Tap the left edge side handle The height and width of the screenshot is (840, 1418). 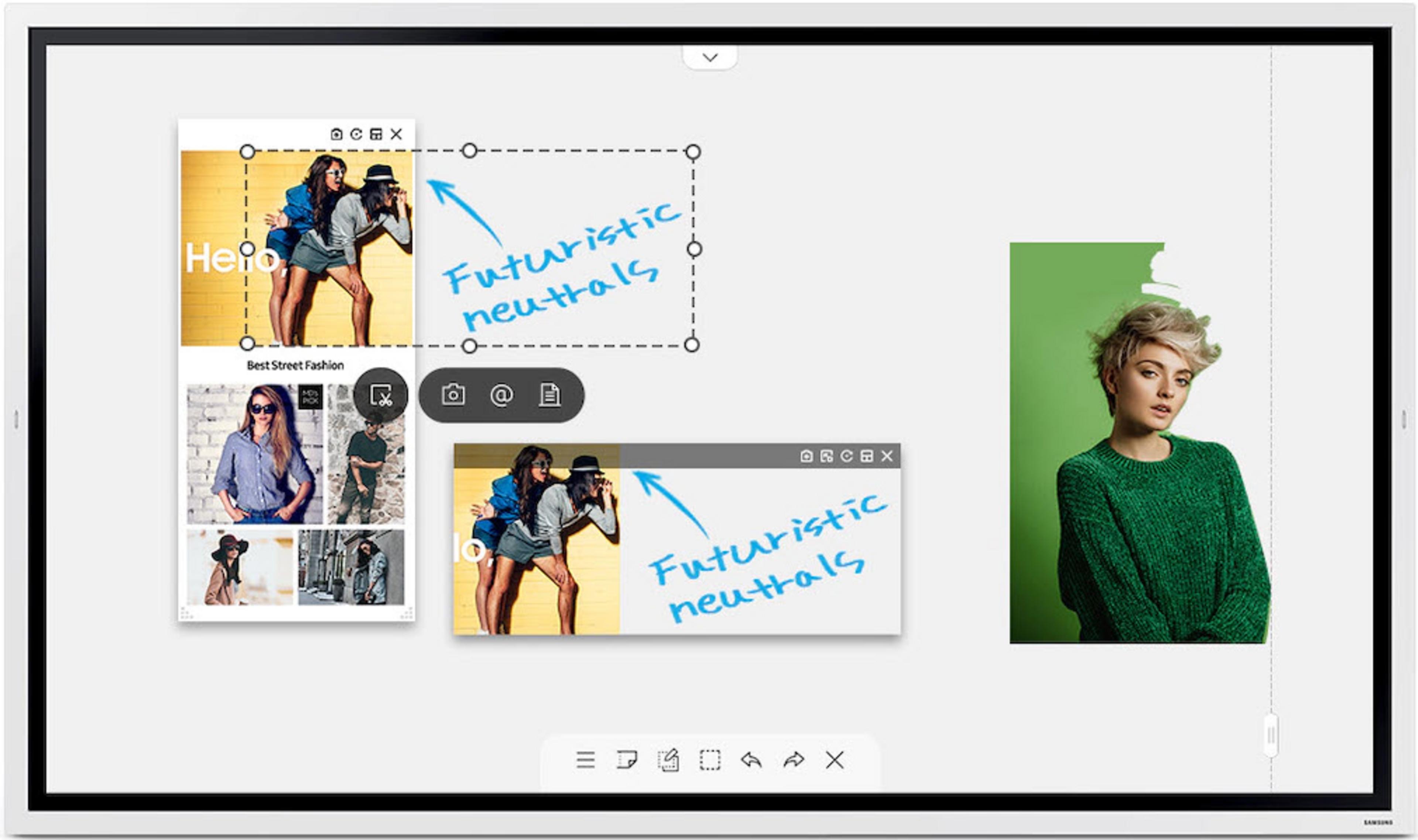[x=16, y=419]
